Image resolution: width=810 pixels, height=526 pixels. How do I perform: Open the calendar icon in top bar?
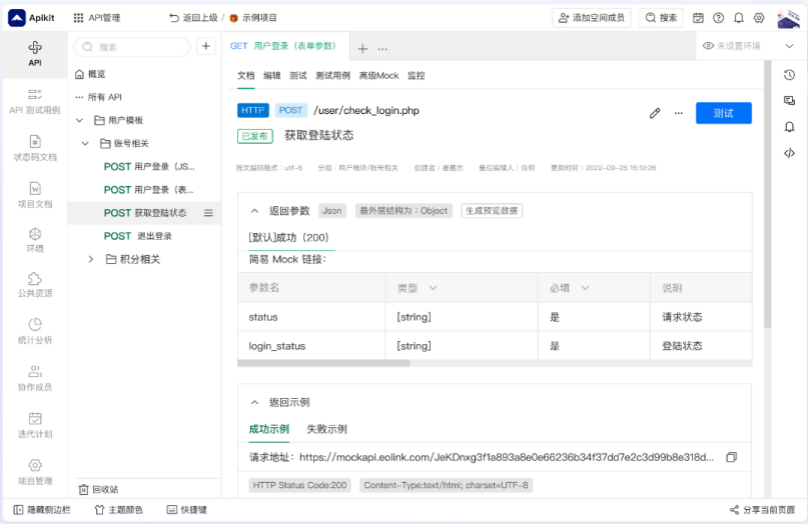(x=698, y=18)
